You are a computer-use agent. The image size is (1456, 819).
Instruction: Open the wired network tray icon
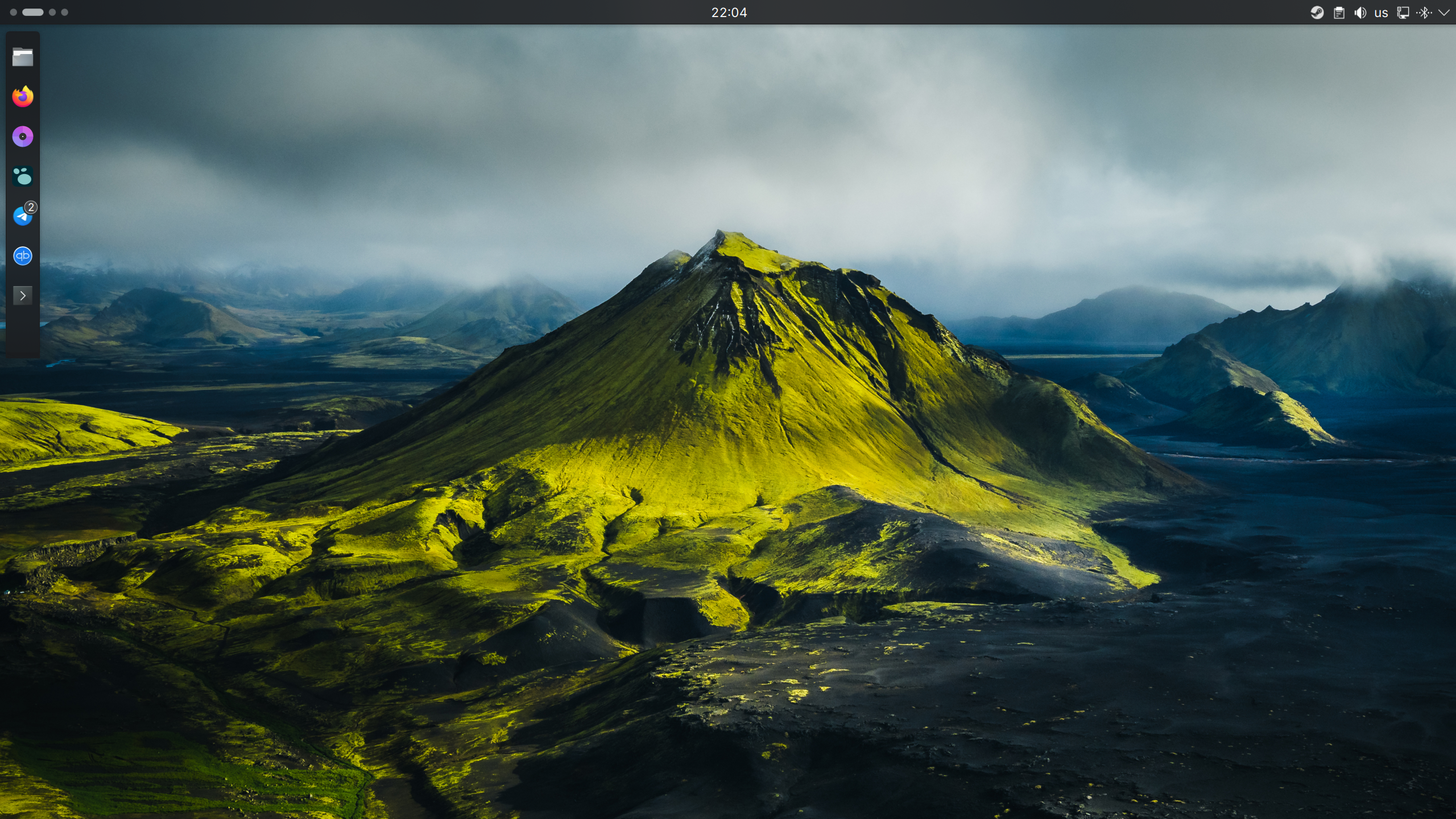[1403, 13]
